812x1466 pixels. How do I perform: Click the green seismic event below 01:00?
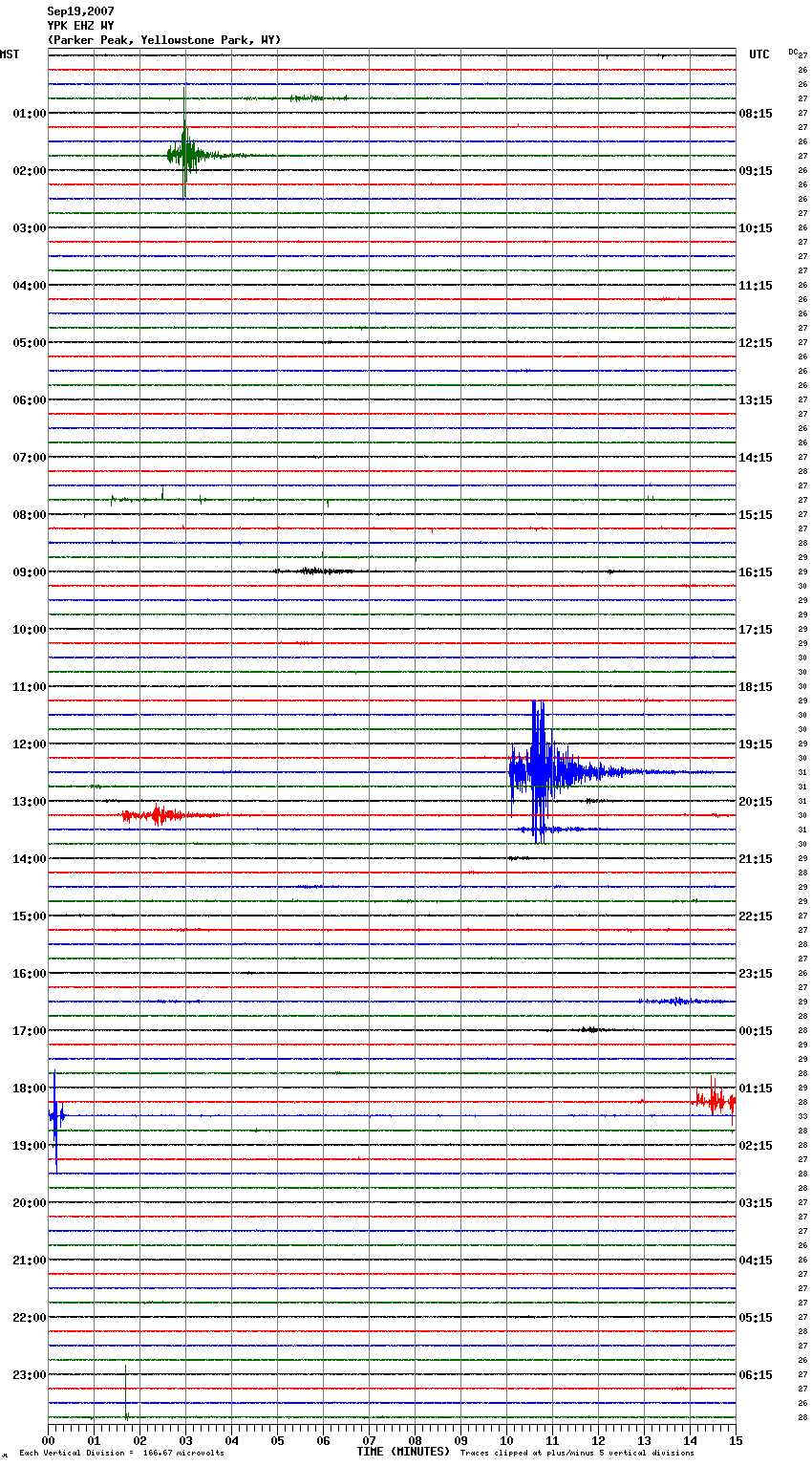pyautogui.click(x=185, y=153)
